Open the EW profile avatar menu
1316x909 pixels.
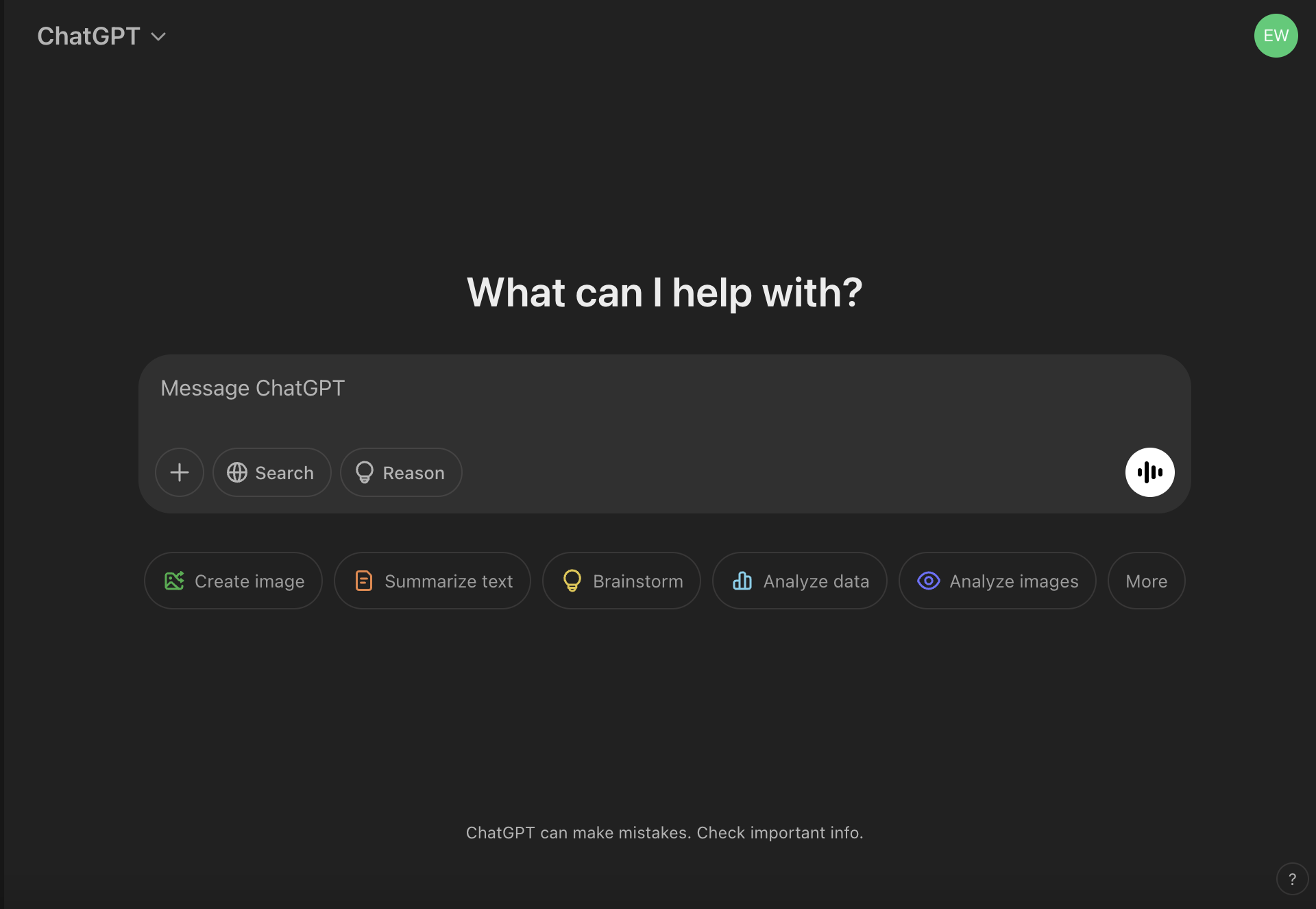(1276, 36)
